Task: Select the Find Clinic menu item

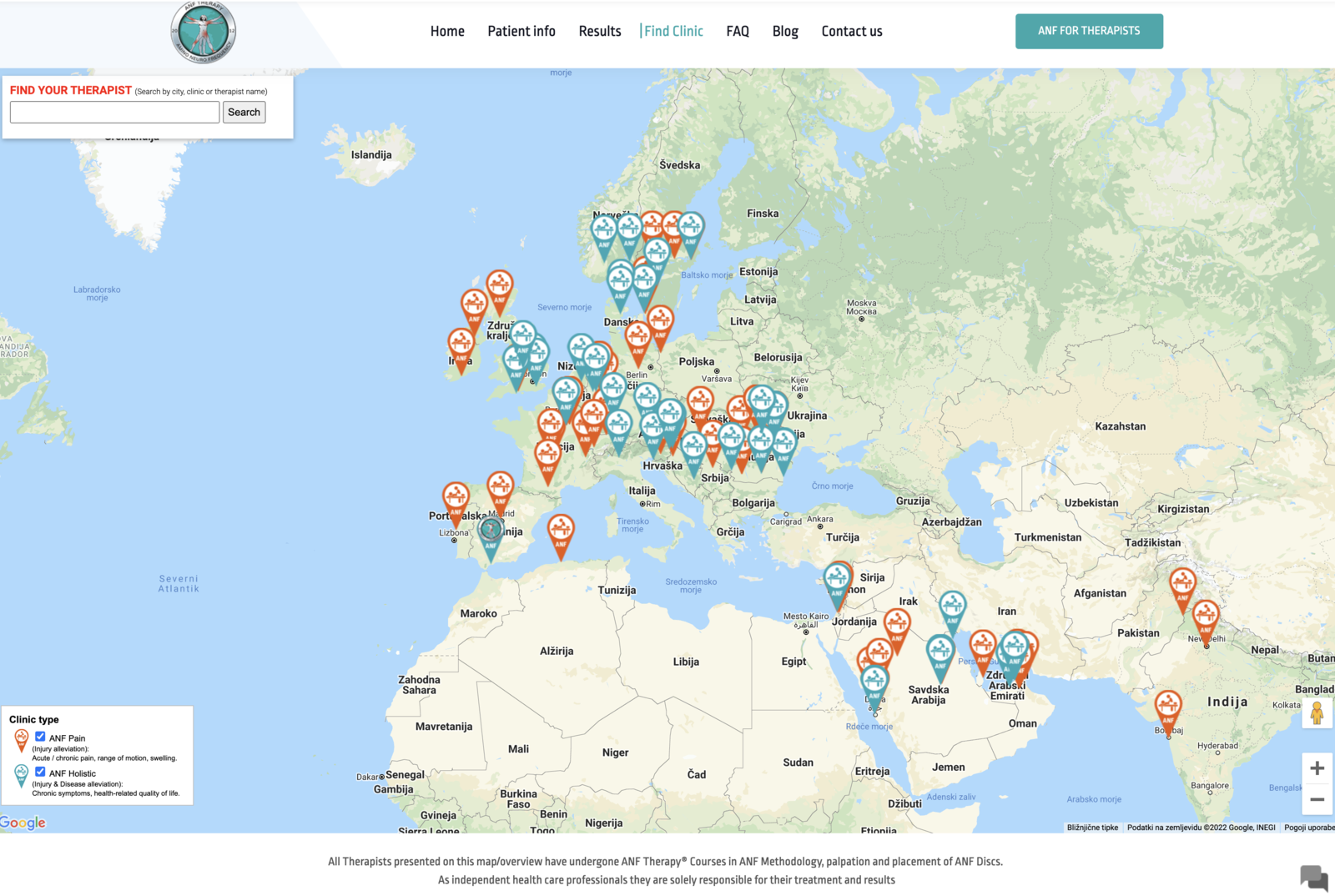Action: click(673, 31)
